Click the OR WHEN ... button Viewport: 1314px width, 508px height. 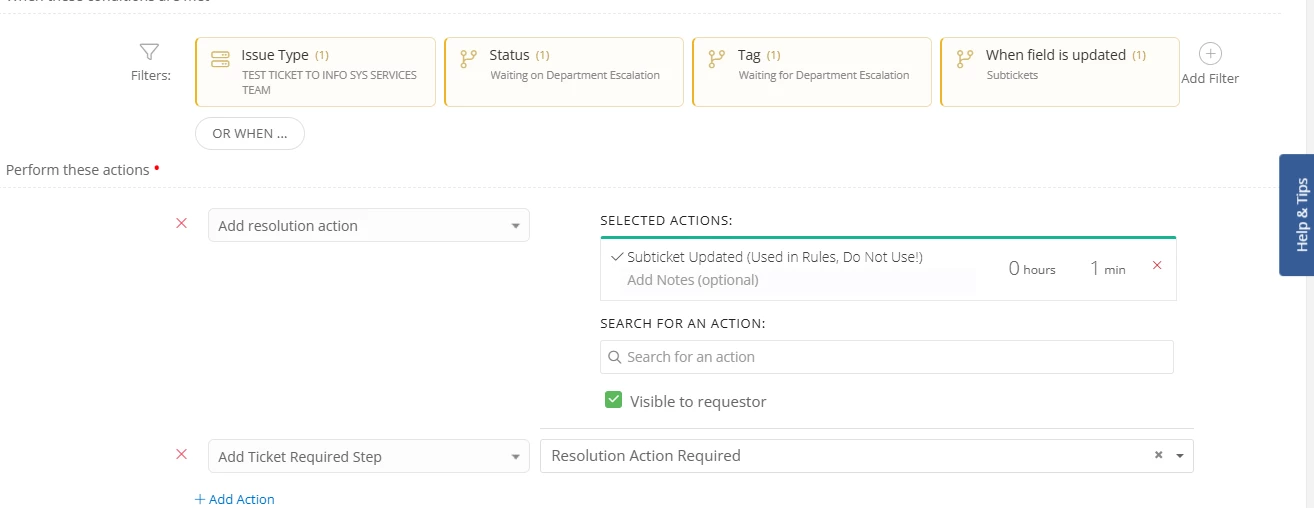coord(250,134)
